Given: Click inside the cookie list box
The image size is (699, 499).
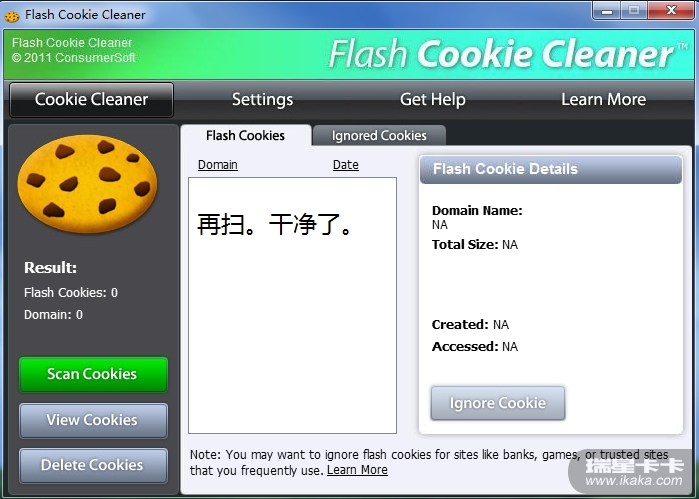Looking at the screenshot, I should tap(292, 305).
